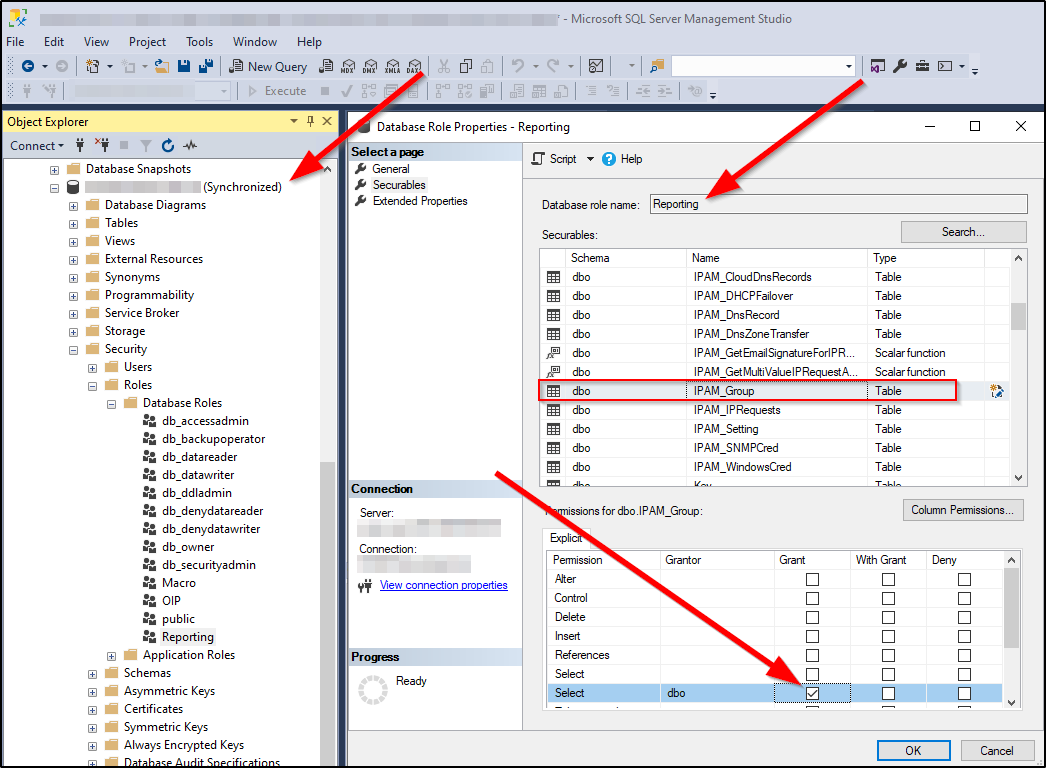Viewport: 1046px width, 768px height.
Task: Expand the Schemas folder
Action: [x=93, y=675]
